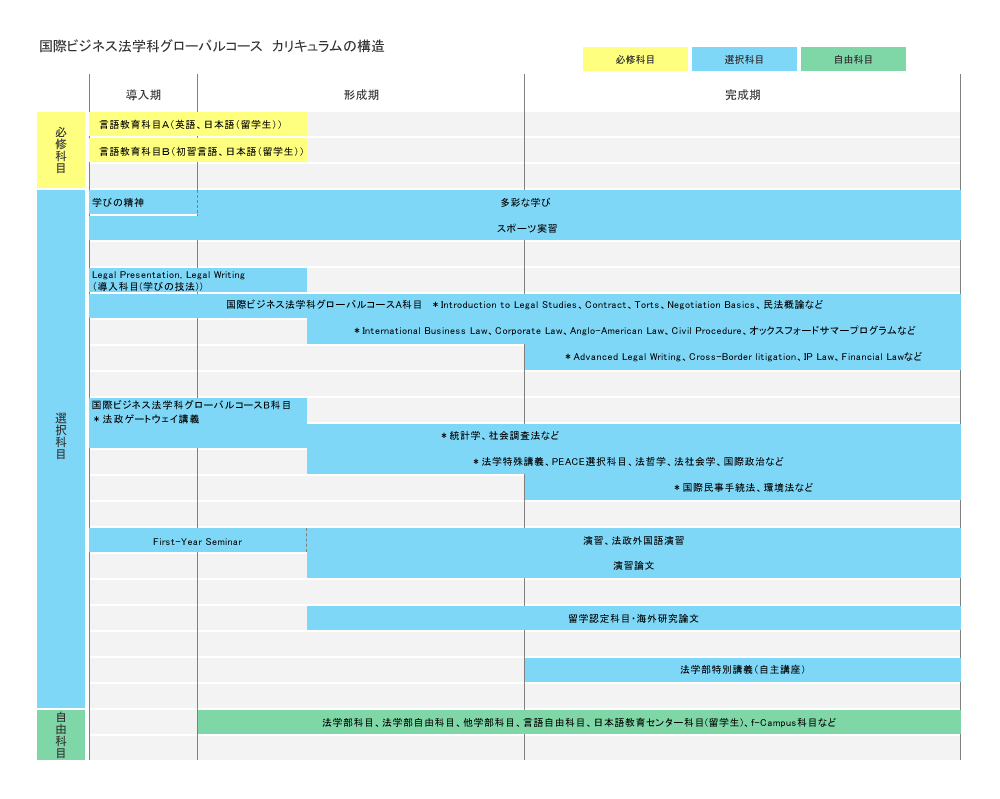Click the green 自由科目 vertical row label

click(61, 735)
